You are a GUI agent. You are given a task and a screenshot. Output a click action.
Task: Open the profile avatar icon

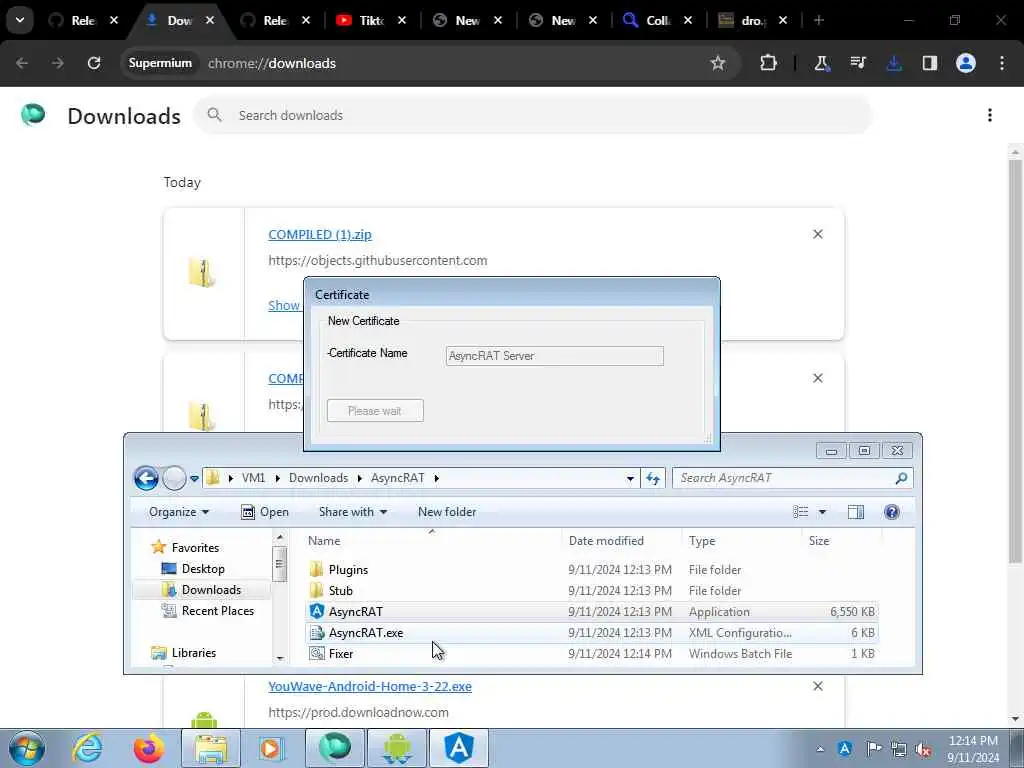point(966,63)
